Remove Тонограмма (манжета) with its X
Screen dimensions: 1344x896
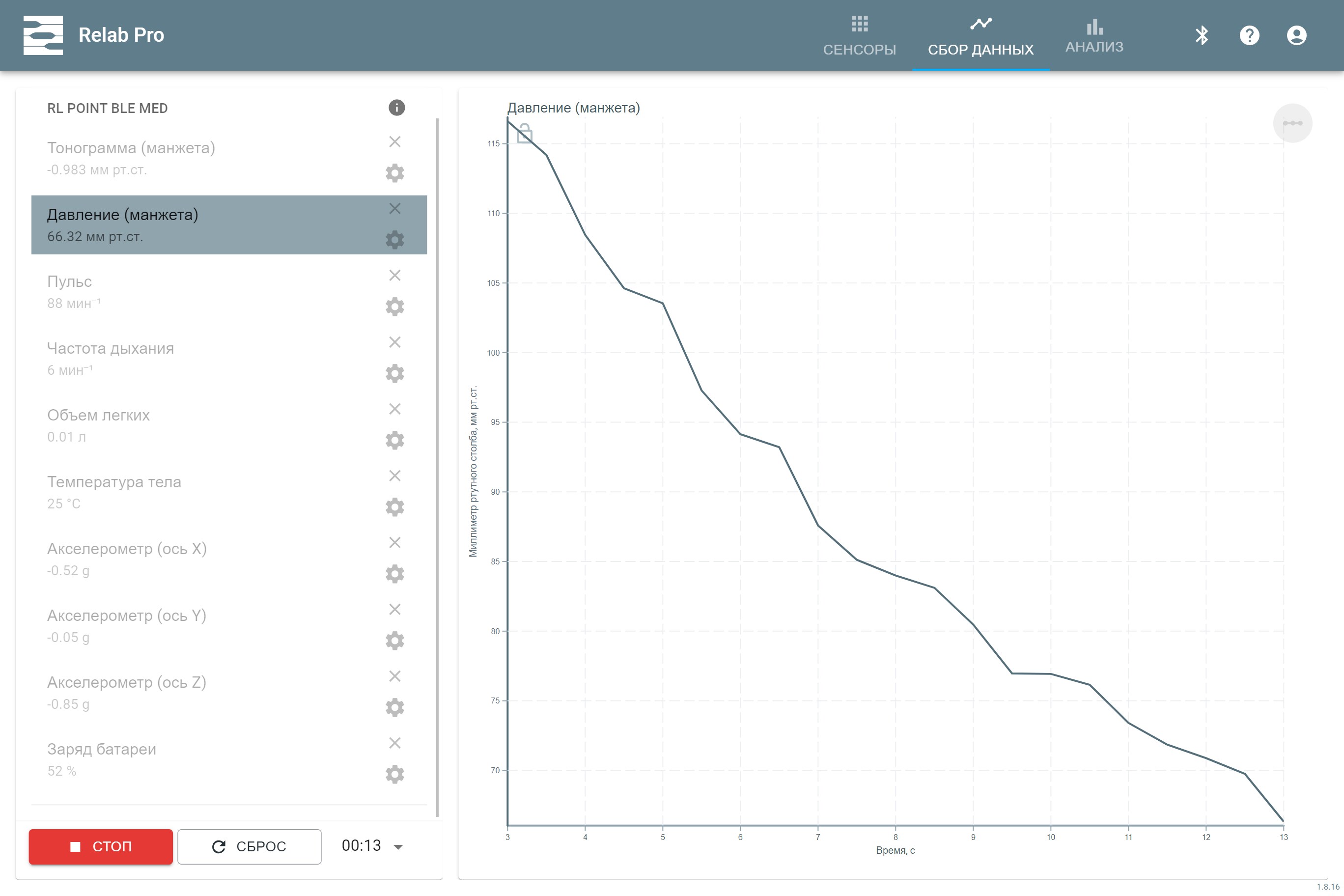pyautogui.click(x=394, y=141)
